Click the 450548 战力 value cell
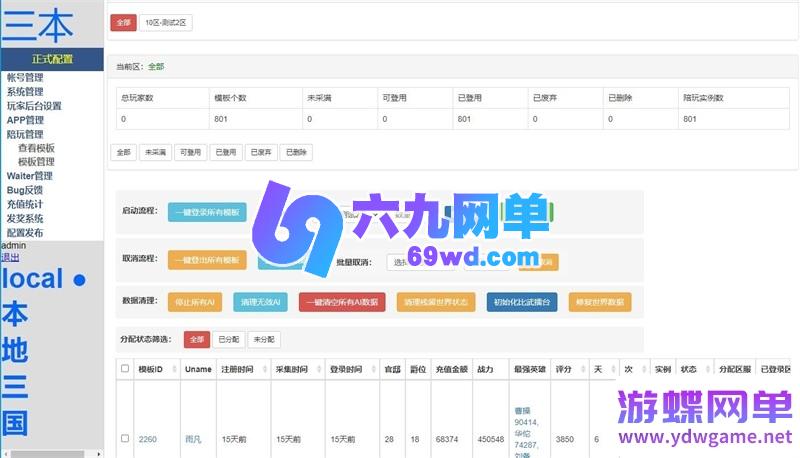800x458 pixels. tap(490, 439)
